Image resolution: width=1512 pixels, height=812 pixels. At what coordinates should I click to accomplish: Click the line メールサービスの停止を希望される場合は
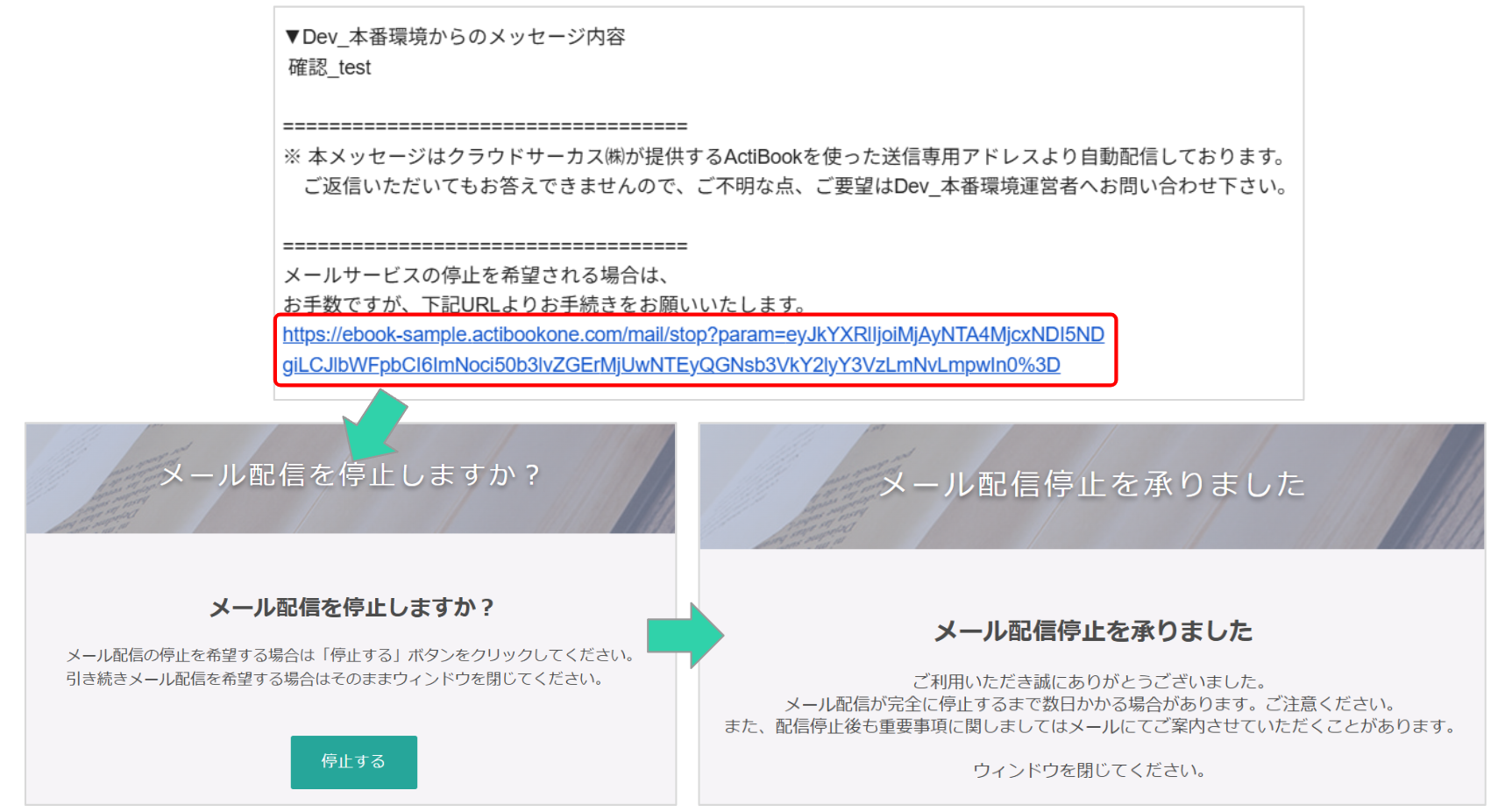476,275
